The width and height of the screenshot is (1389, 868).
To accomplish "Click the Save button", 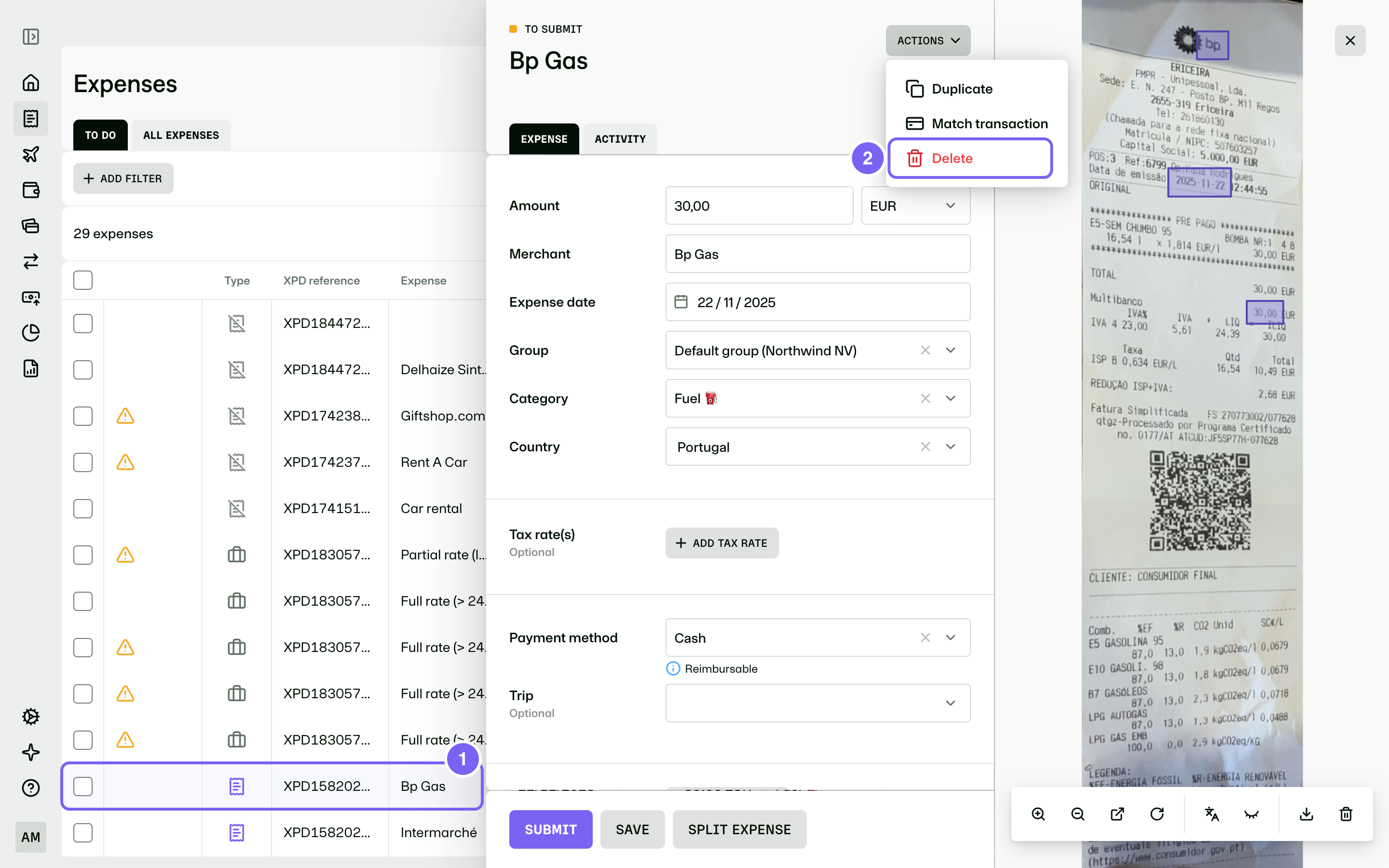I will pos(632,829).
